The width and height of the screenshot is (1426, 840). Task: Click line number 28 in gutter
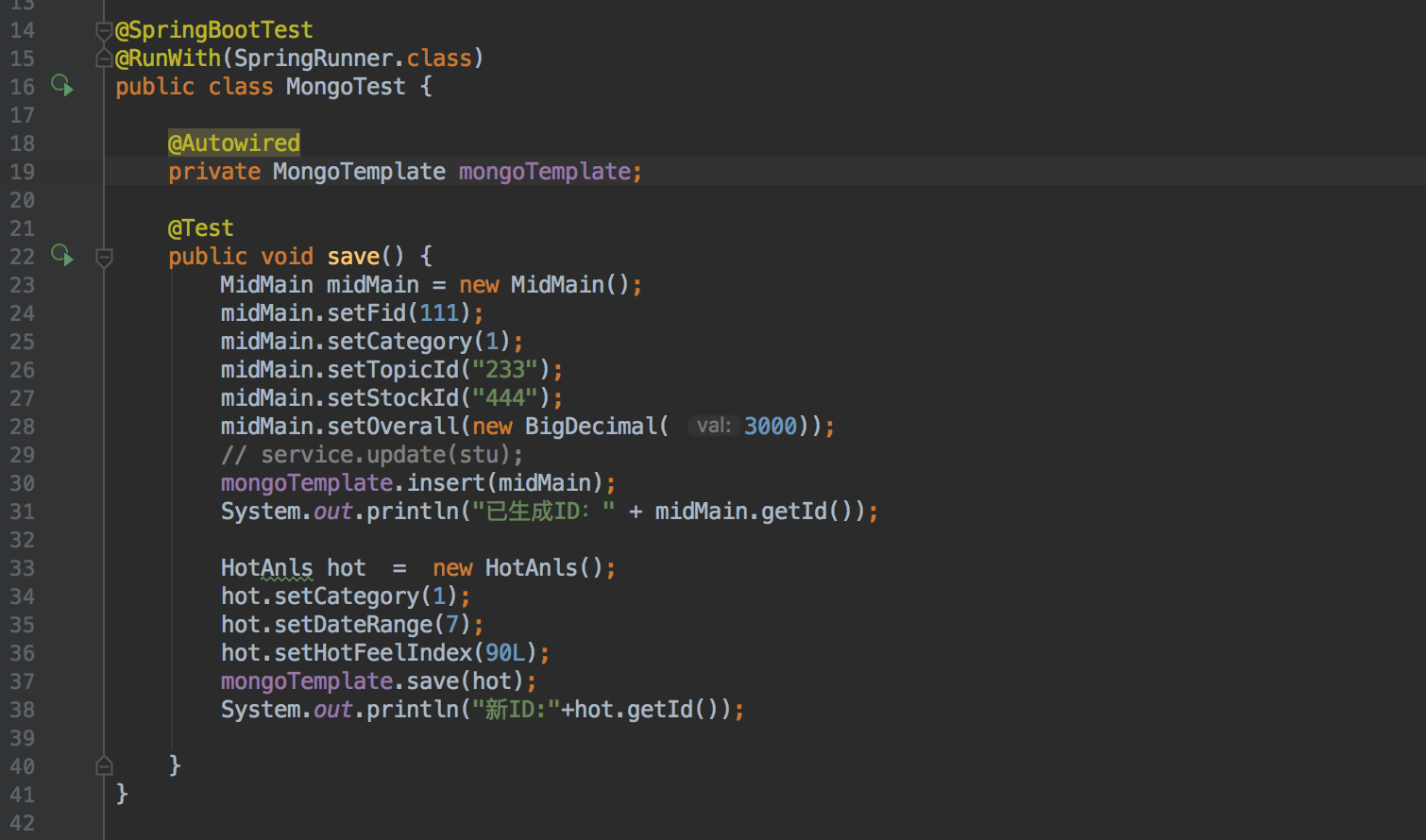(x=22, y=427)
